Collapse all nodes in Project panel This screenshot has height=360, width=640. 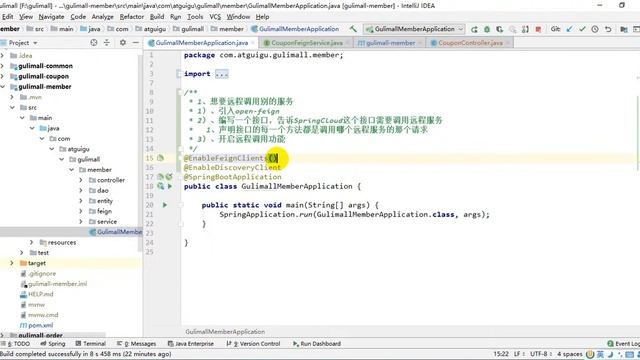[107, 42]
